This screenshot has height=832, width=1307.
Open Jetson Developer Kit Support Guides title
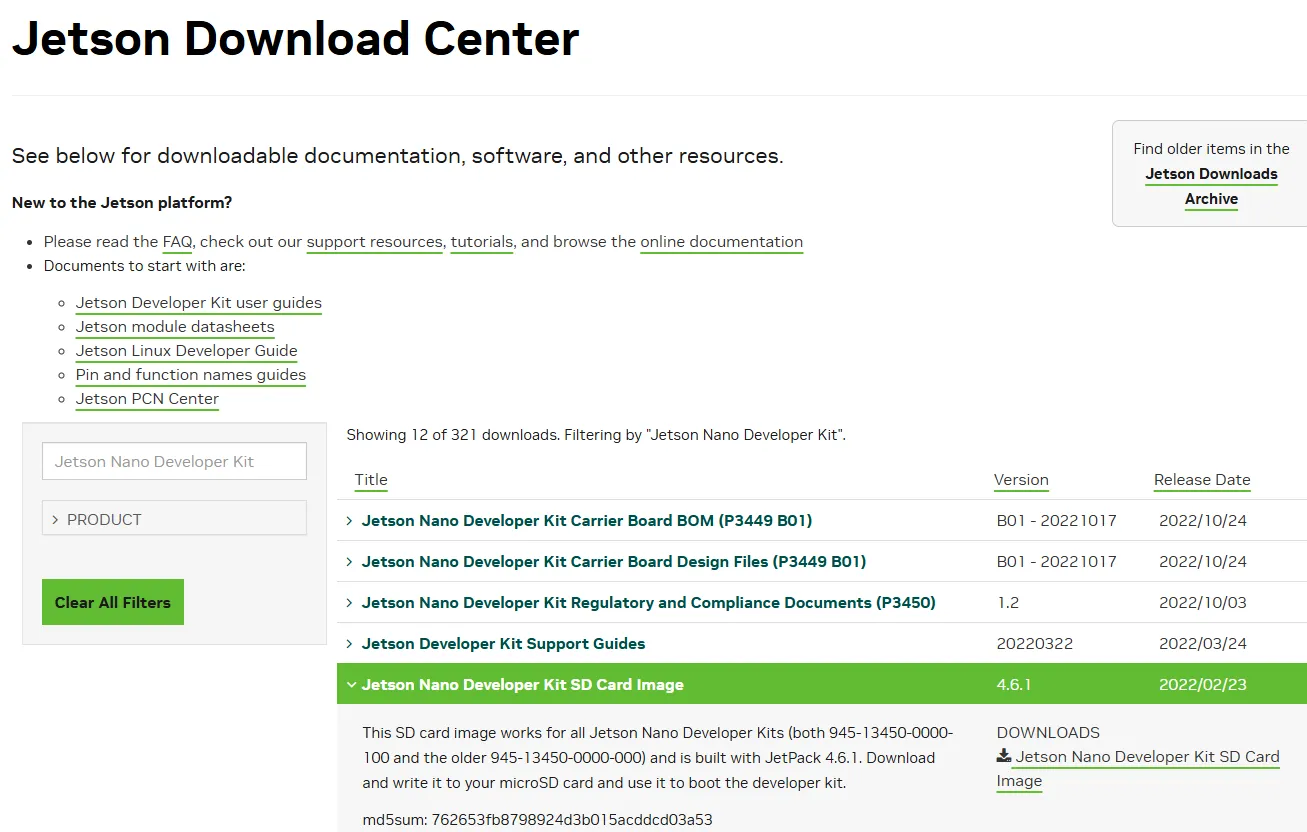pos(503,644)
